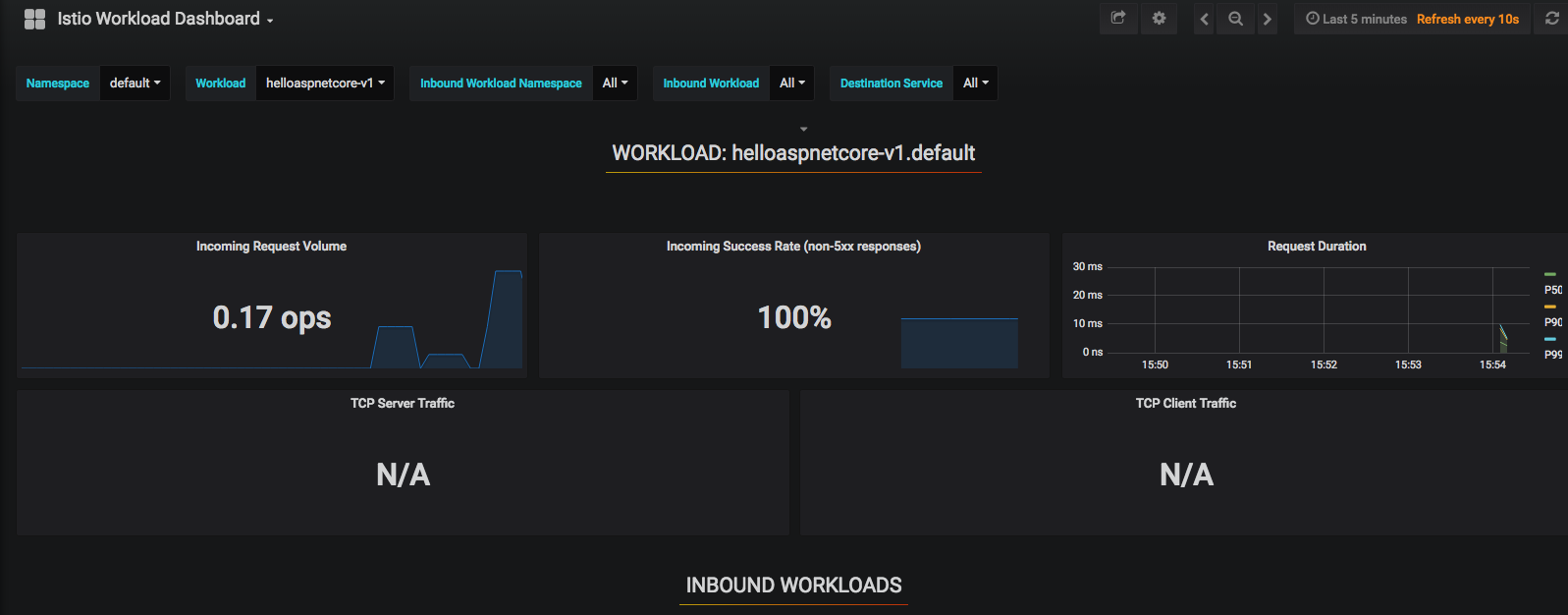Refresh the dashboard with refresh icon
1568x615 pixels.
coord(1551,19)
